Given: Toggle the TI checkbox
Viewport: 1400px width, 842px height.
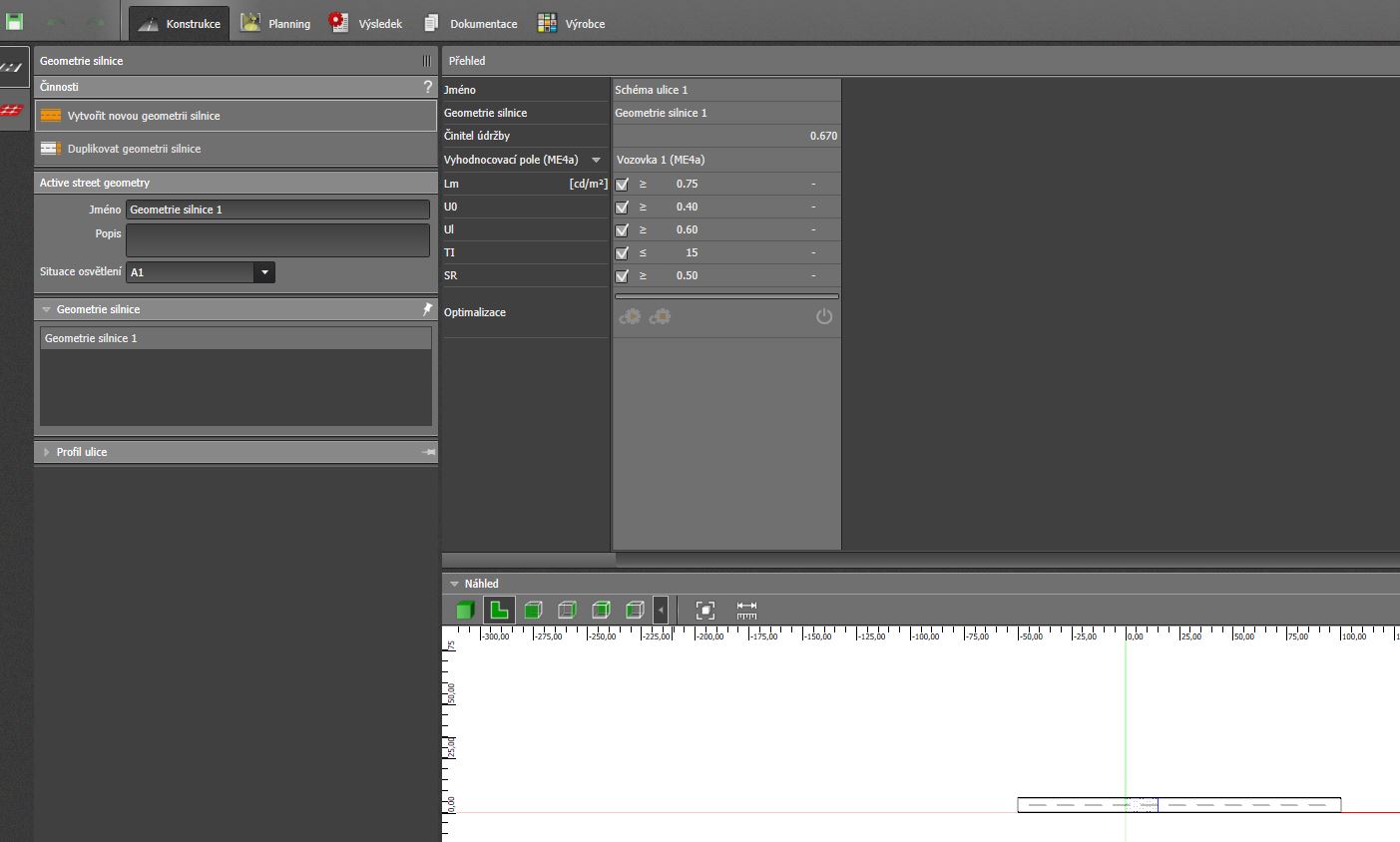Looking at the screenshot, I should click(623, 253).
